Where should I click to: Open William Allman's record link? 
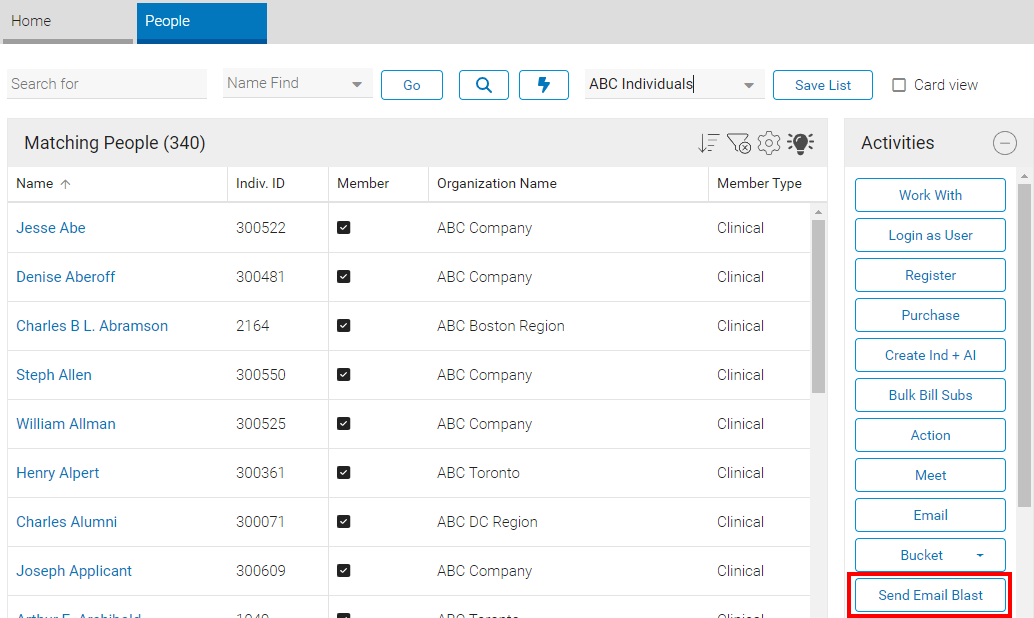pyautogui.click(x=65, y=423)
